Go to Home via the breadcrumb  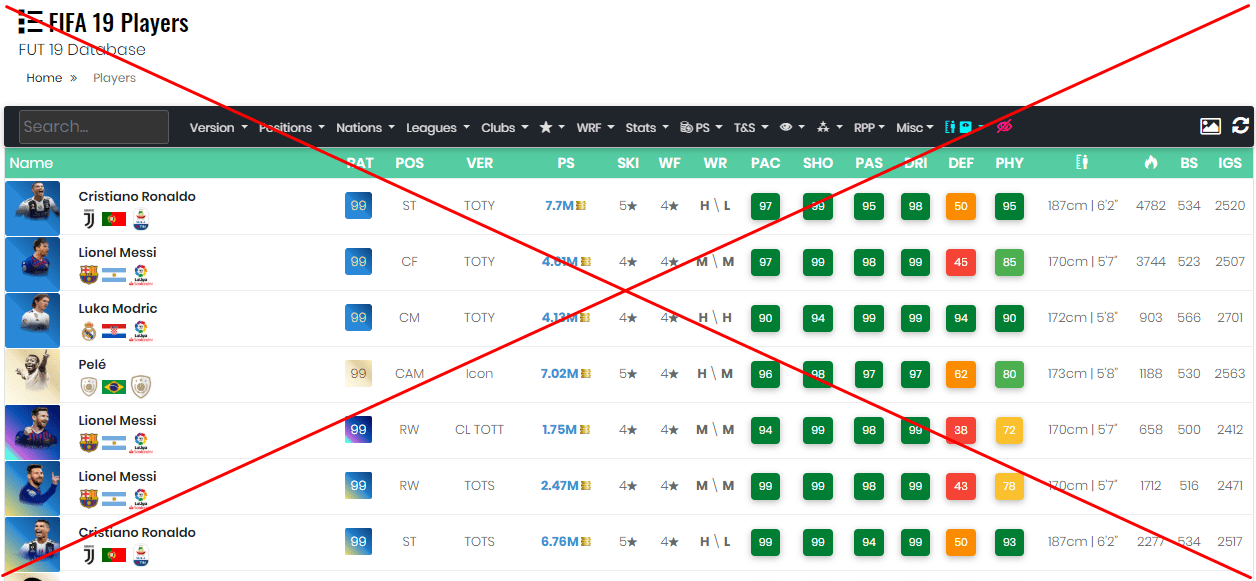tap(44, 77)
